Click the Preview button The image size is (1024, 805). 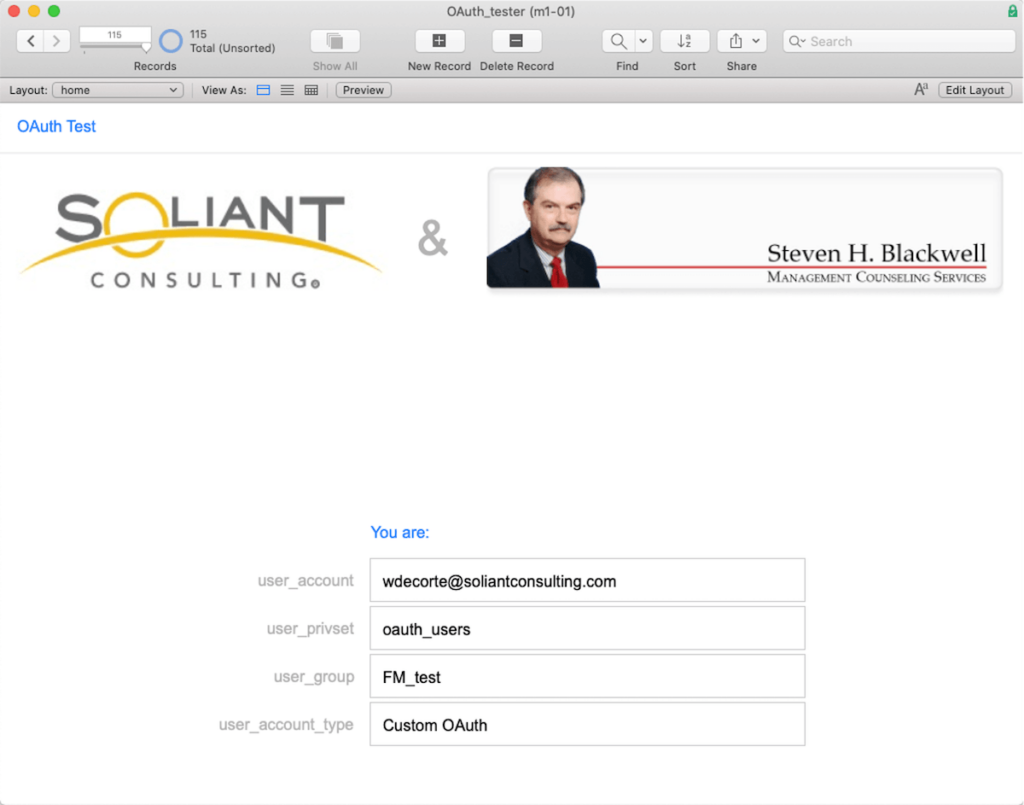[x=363, y=90]
